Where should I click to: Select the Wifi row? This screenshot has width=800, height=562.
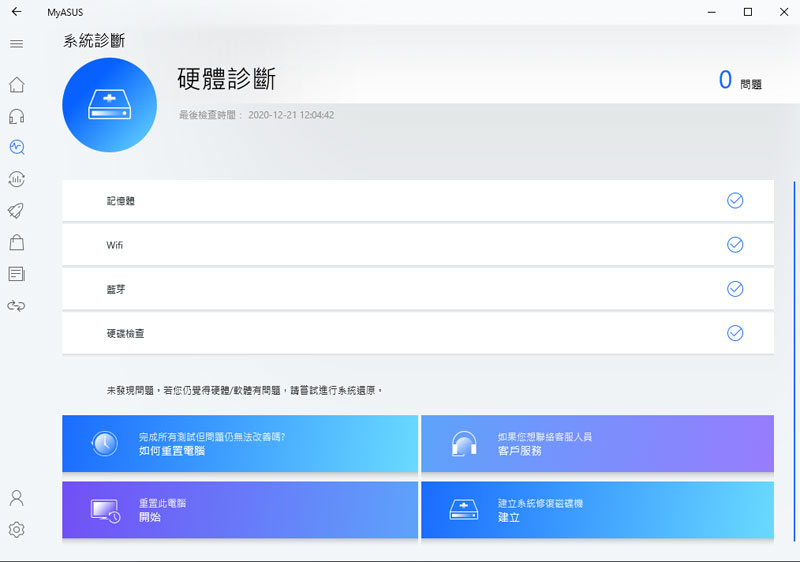coord(418,245)
